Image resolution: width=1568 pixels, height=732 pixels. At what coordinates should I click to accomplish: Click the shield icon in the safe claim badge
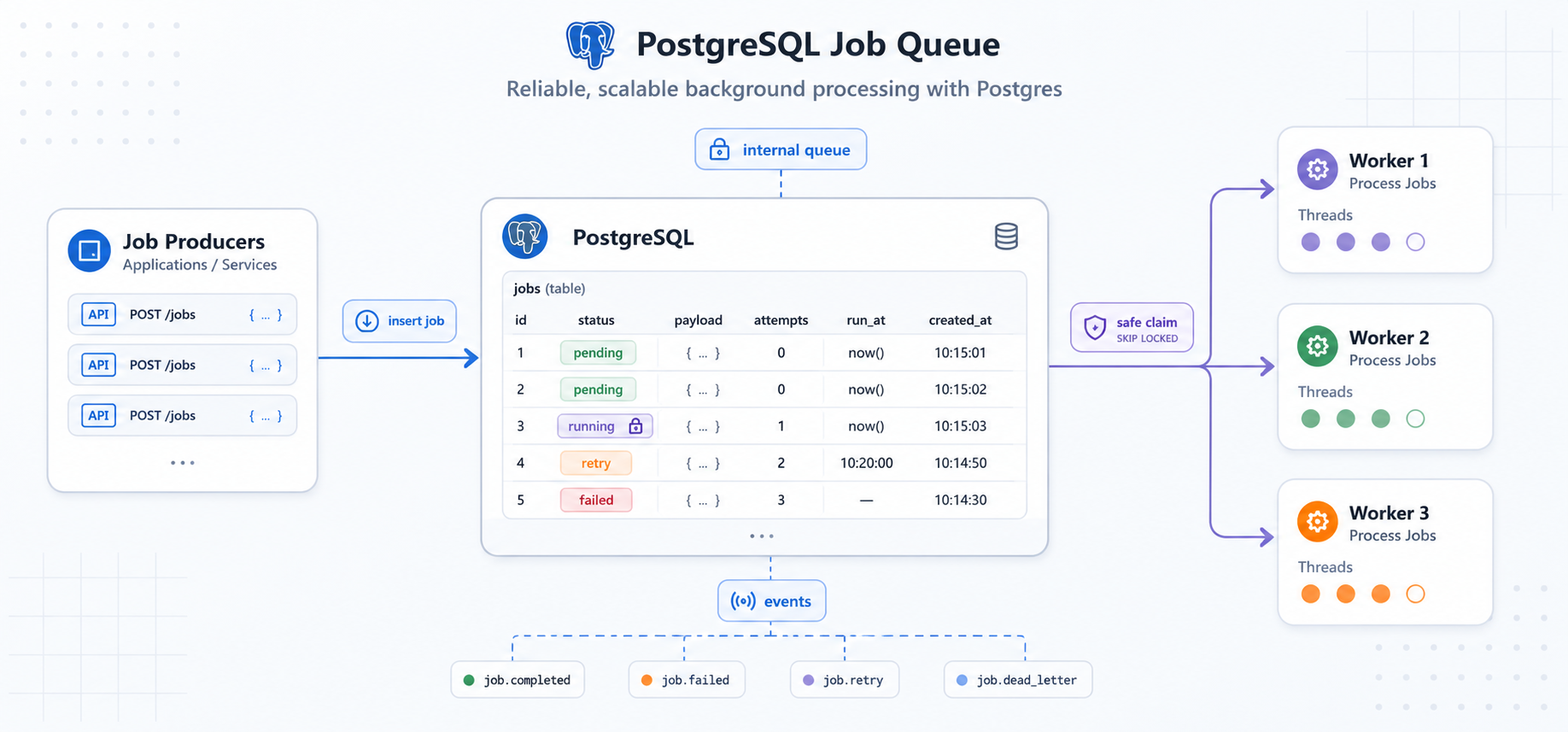point(1095,327)
